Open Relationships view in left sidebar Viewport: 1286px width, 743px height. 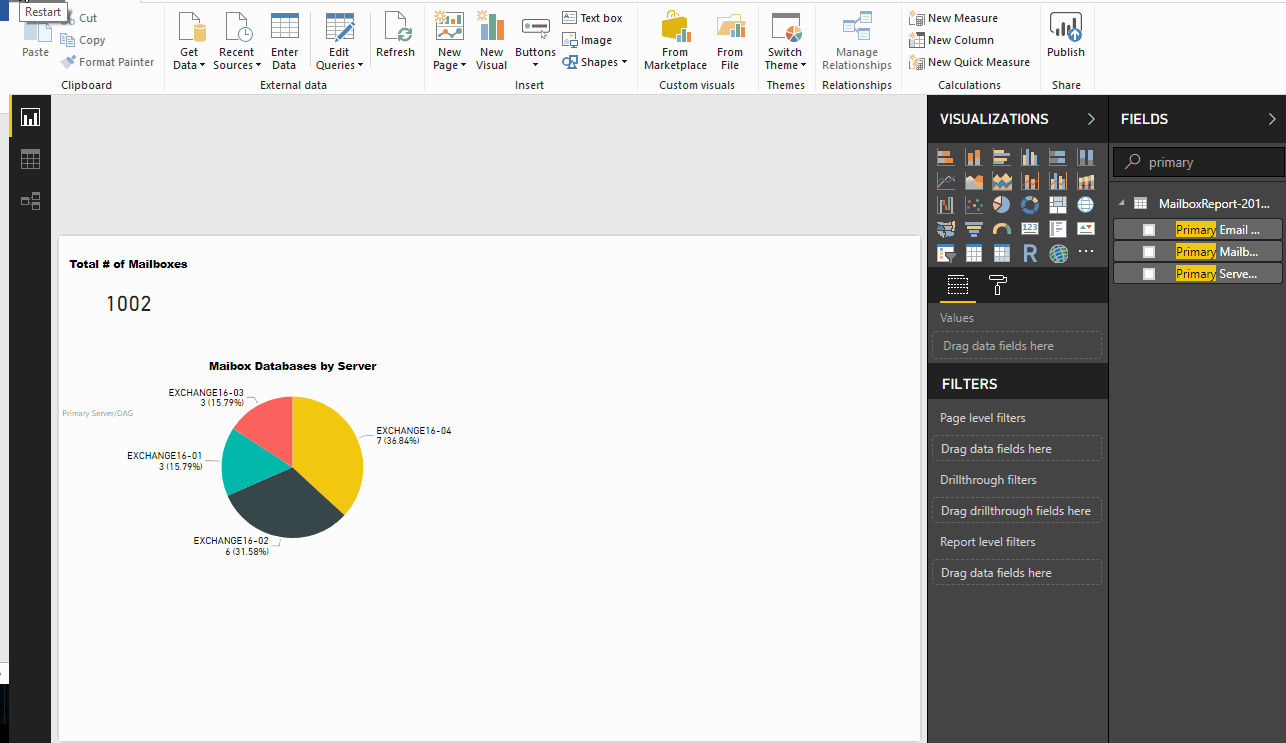coord(30,201)
